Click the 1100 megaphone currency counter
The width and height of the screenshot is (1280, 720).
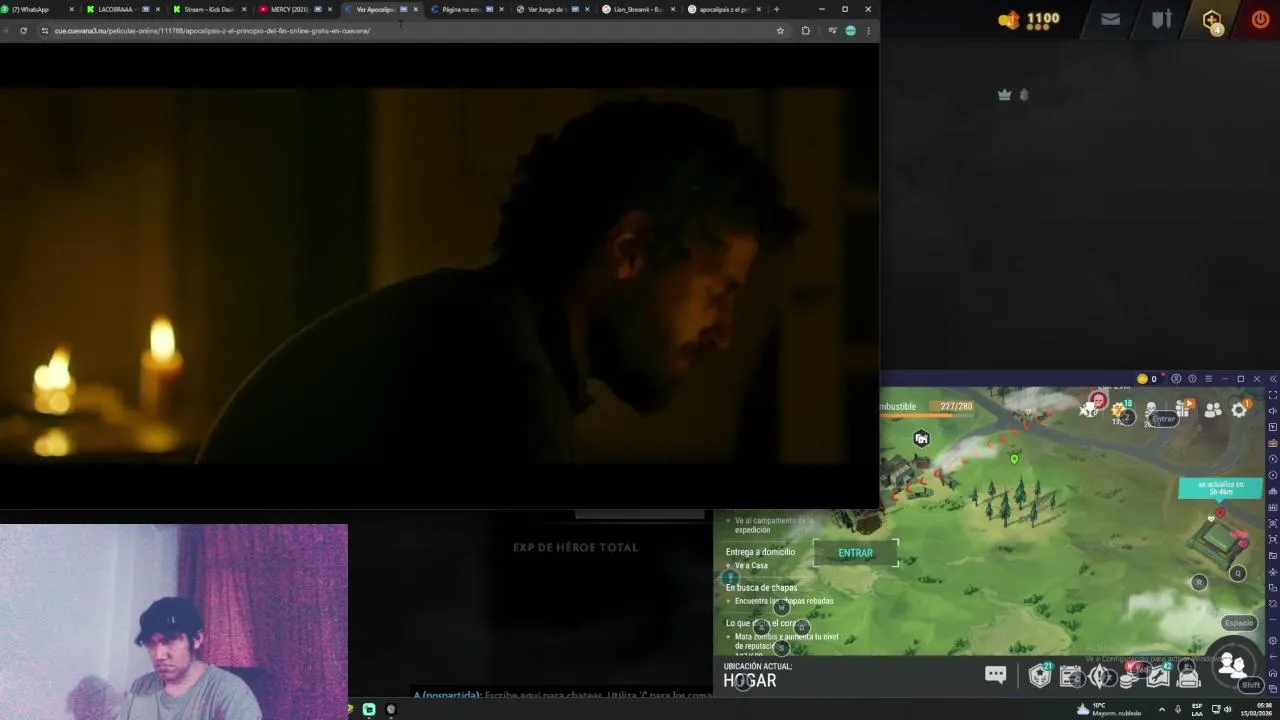1029,19
